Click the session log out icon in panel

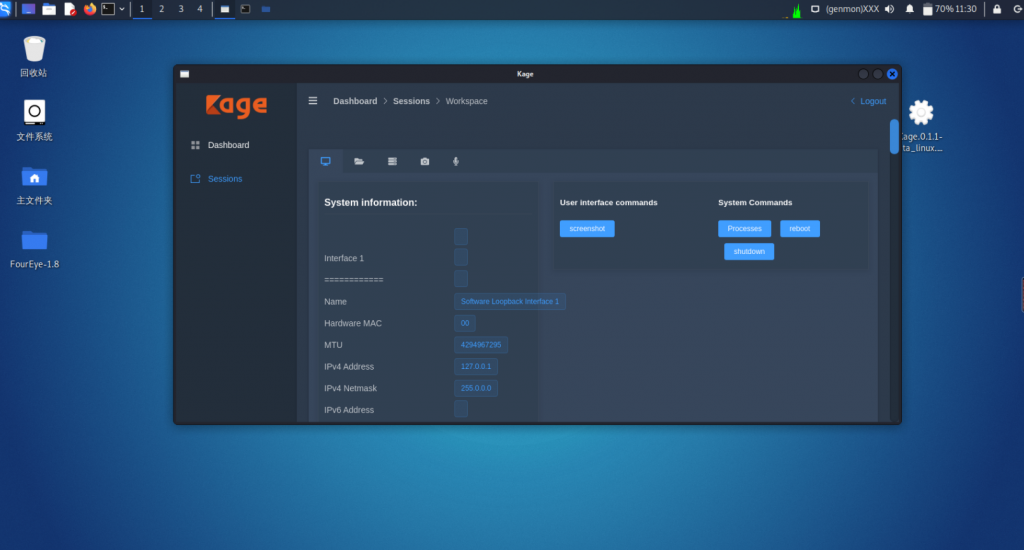[x=1018, y=9]
